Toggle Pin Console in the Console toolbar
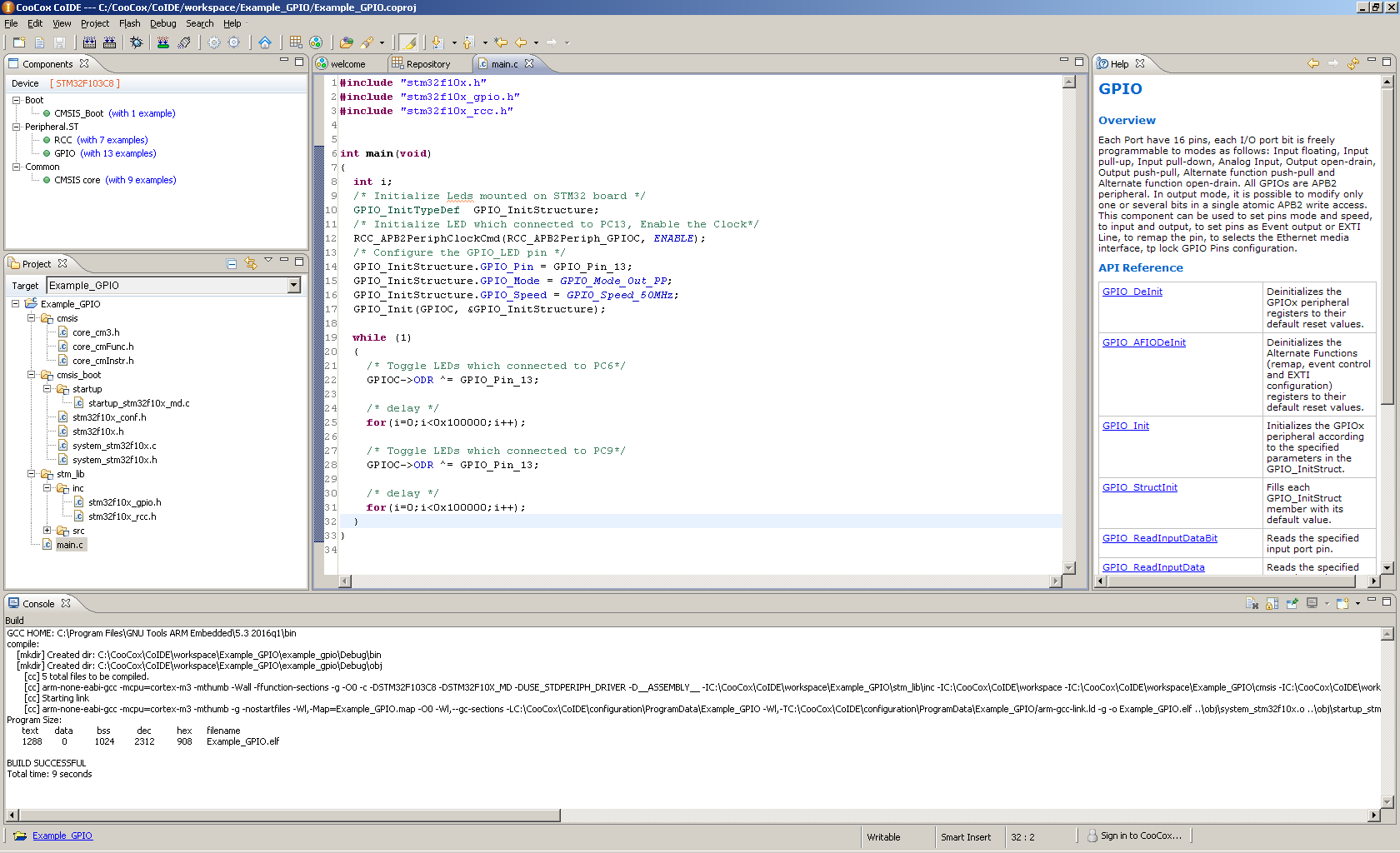 (x=1292, y=603)
